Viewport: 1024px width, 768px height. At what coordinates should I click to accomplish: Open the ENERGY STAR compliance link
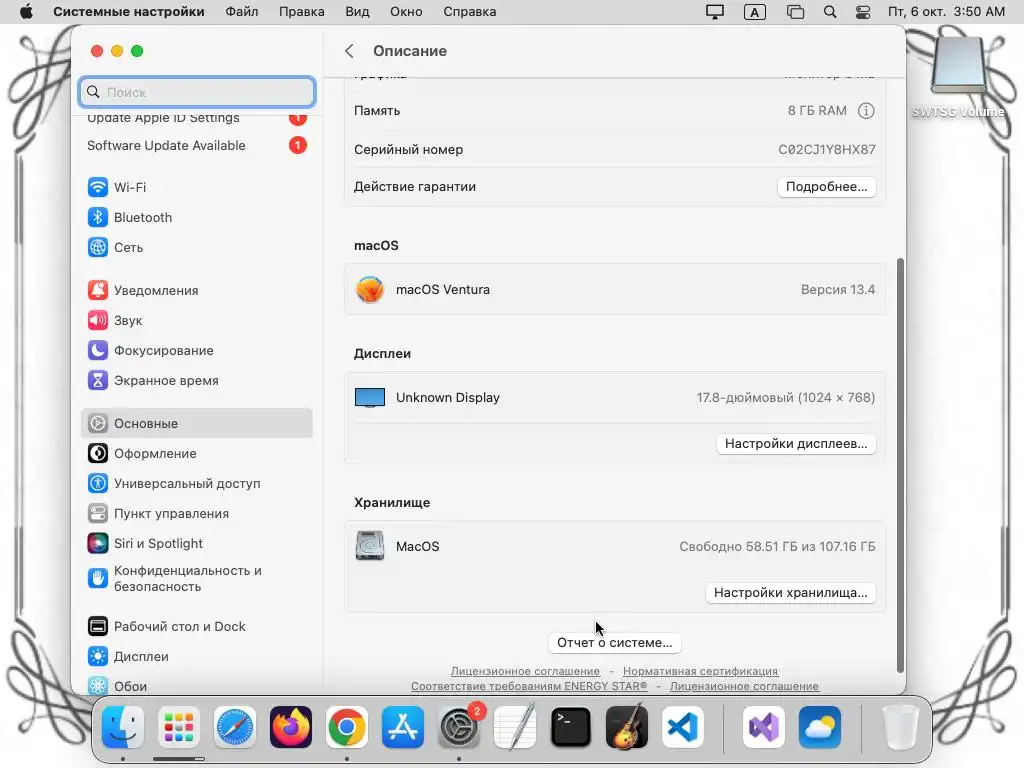529,686
